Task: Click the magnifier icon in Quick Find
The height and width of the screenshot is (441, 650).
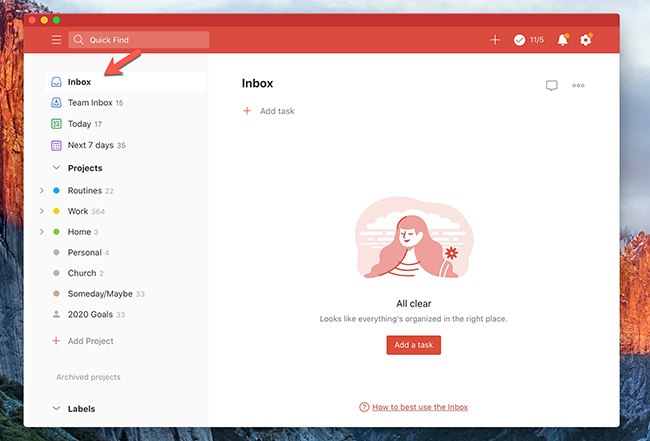Action: coord(78,40)
